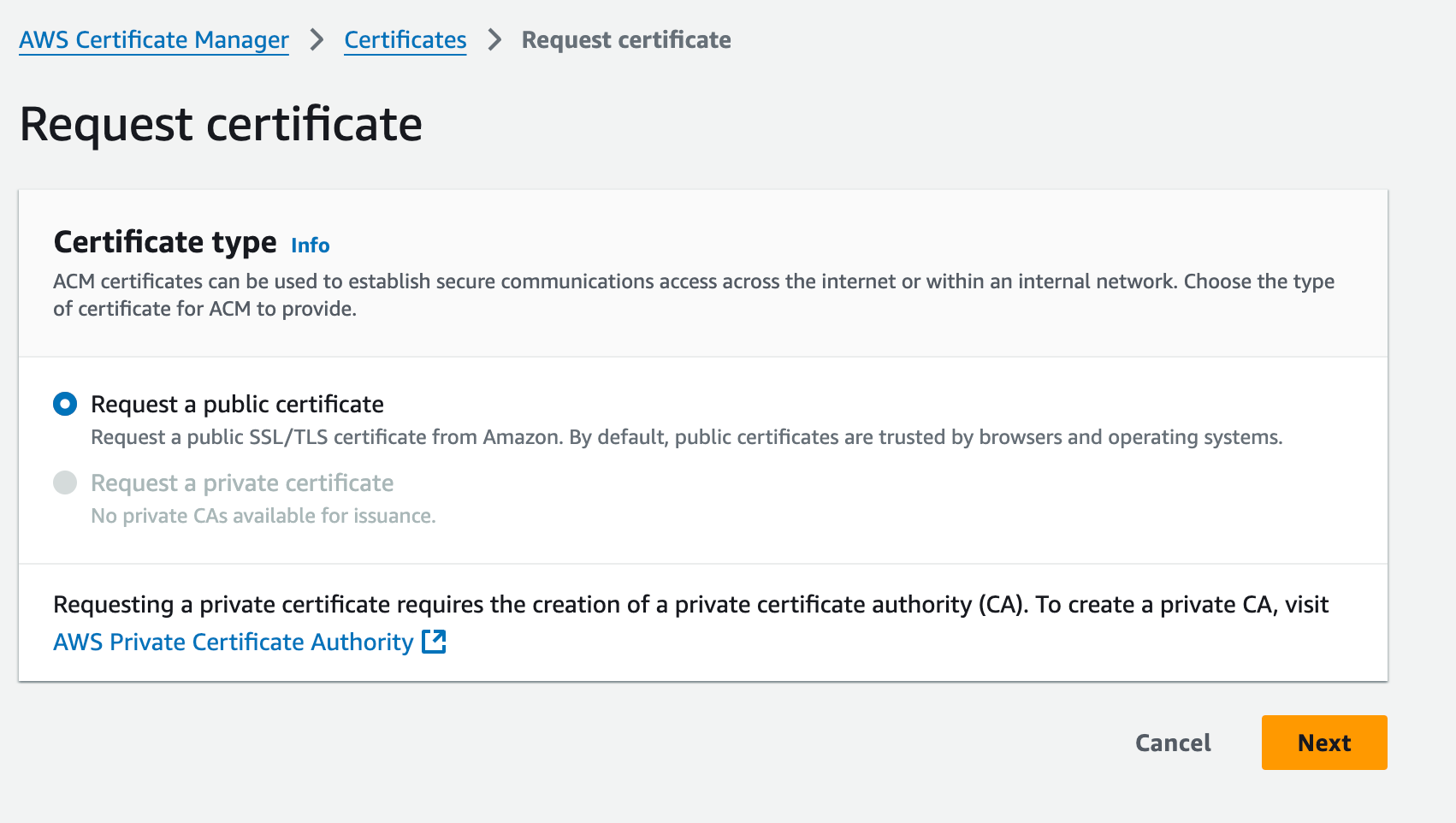This screenshot has height=823, width=1456.
Task: Click the external link icon
Action: [x=435, y=642]
